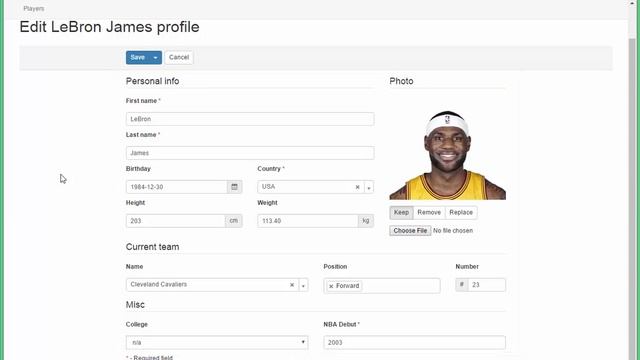Click the 'Photo' section heading
Image resolution: width=640 pixels, height=360 pixels.
[x=401, y=81]
